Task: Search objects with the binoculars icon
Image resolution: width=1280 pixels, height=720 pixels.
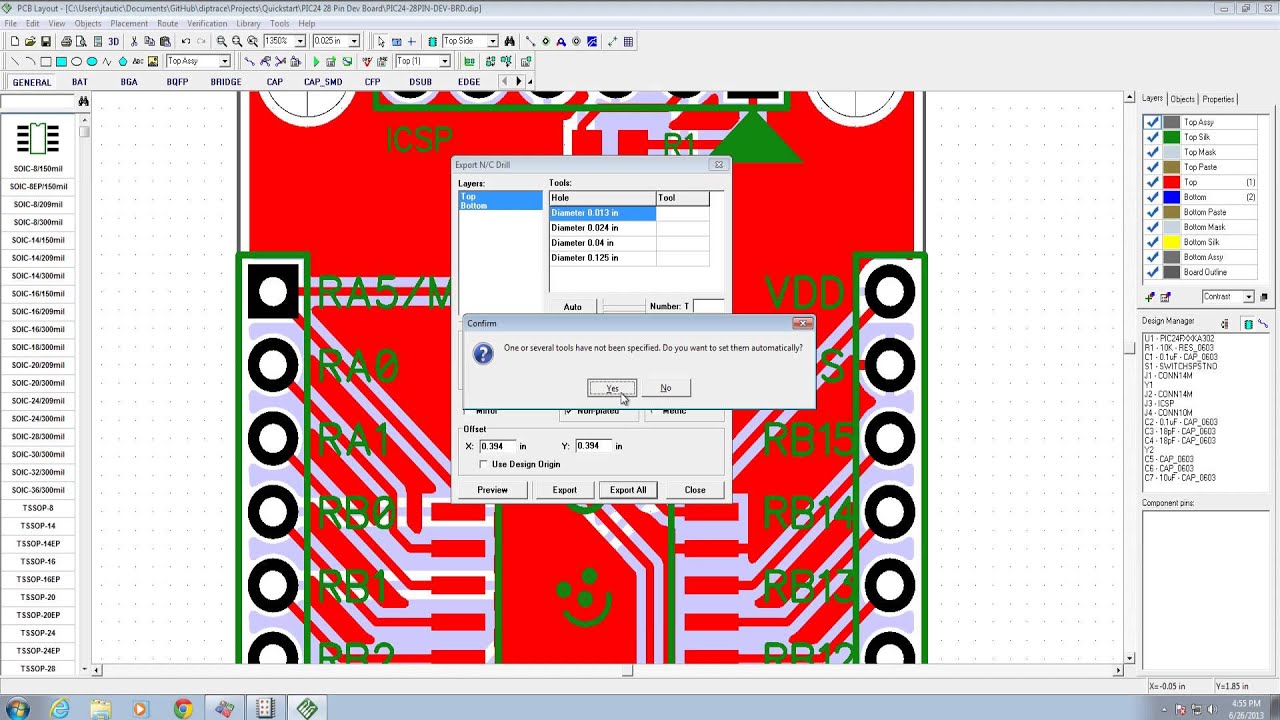Action: pyautogui.click(x=510, y=41)
